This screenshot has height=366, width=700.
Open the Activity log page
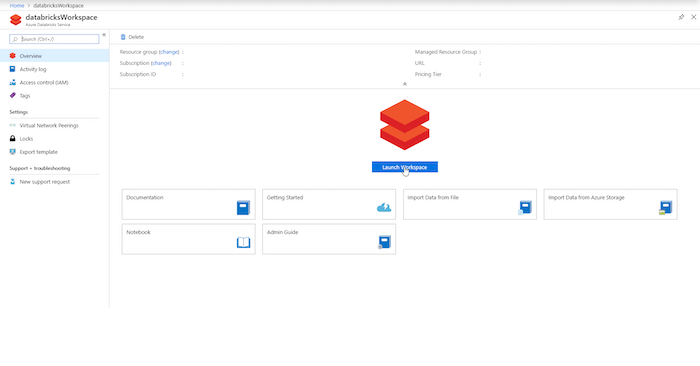pos(33,69)
